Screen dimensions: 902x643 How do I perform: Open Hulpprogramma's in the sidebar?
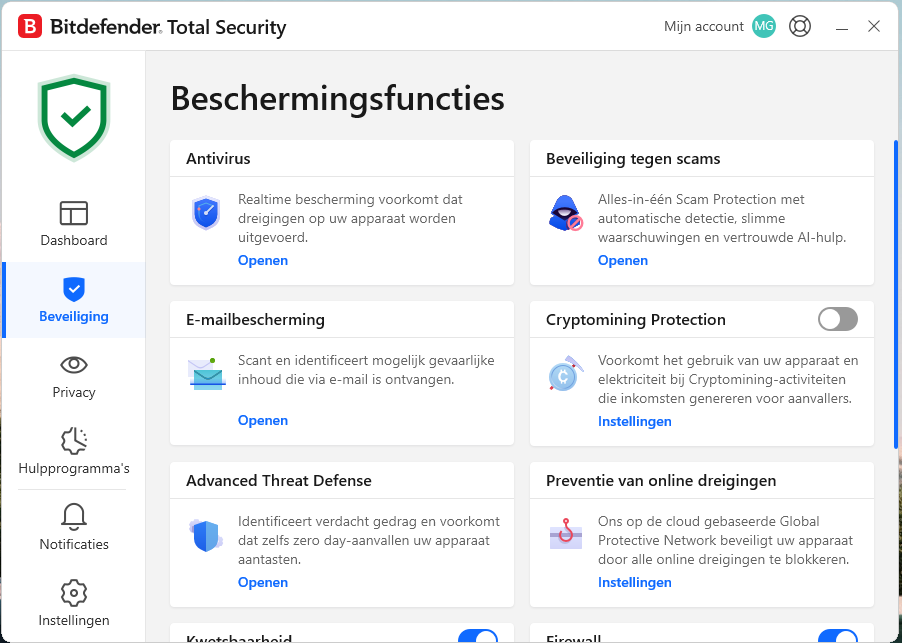point(74,452)
